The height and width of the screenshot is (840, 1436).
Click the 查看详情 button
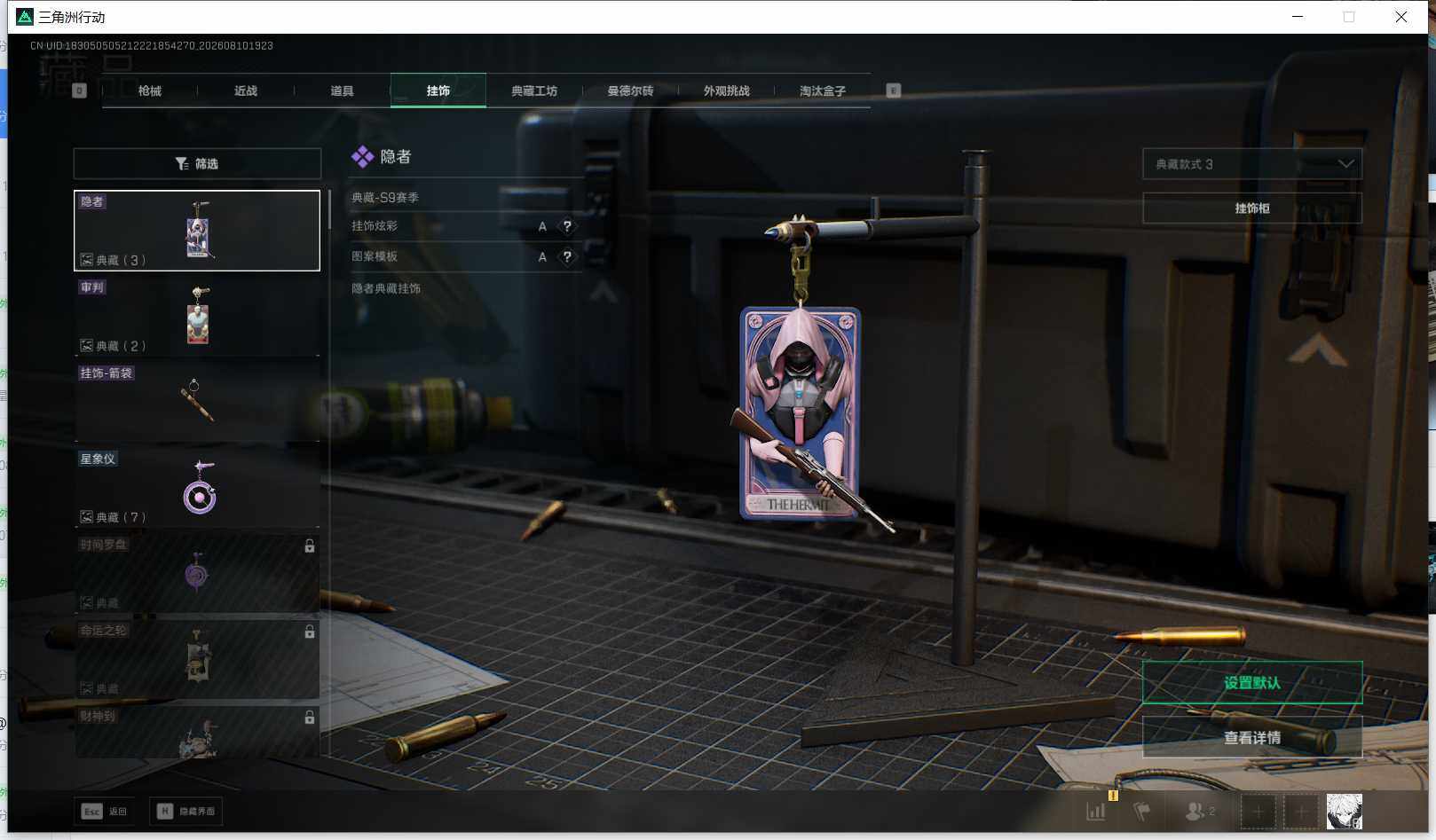pos(1252,737)
